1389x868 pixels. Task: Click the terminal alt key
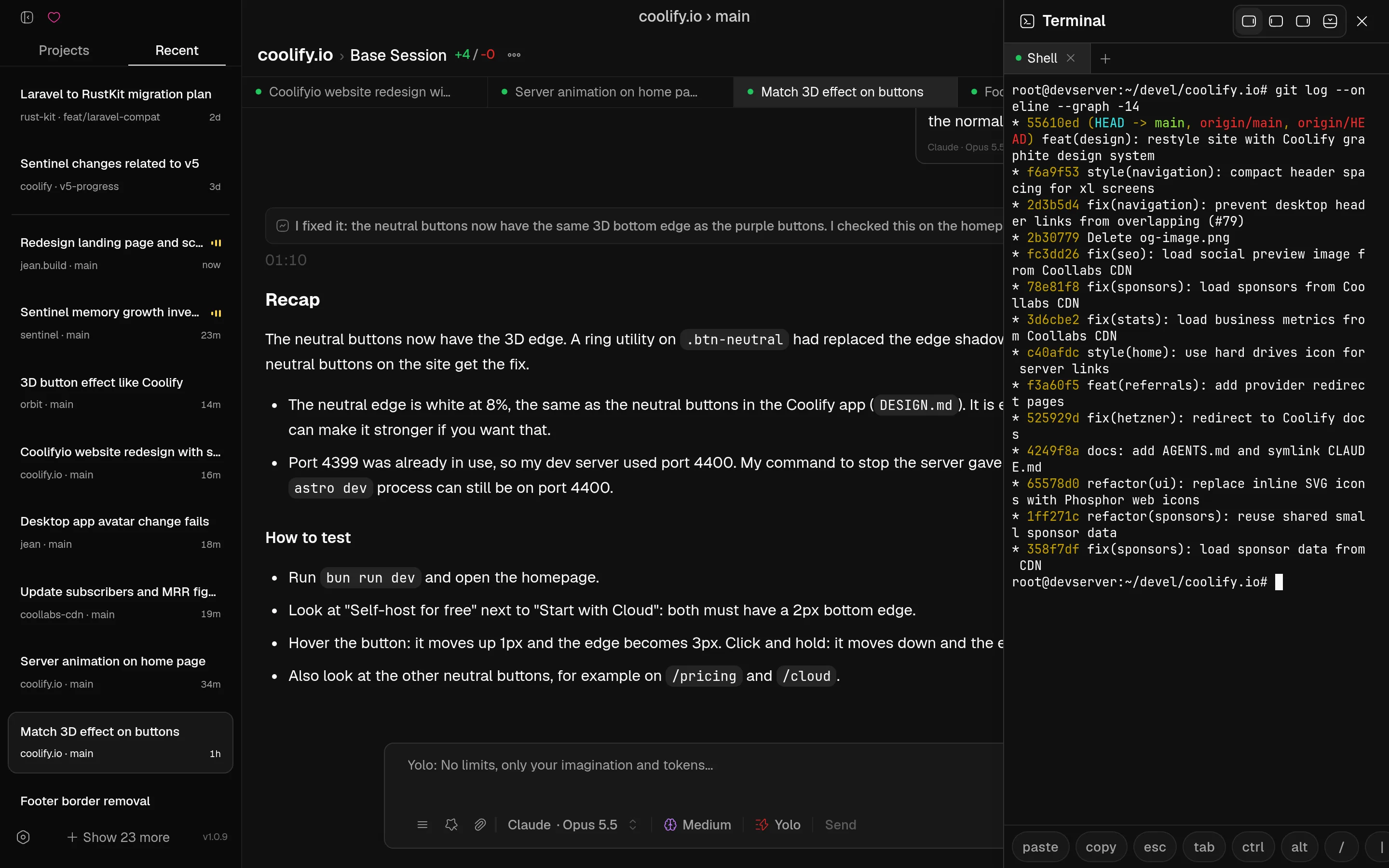1299,847
